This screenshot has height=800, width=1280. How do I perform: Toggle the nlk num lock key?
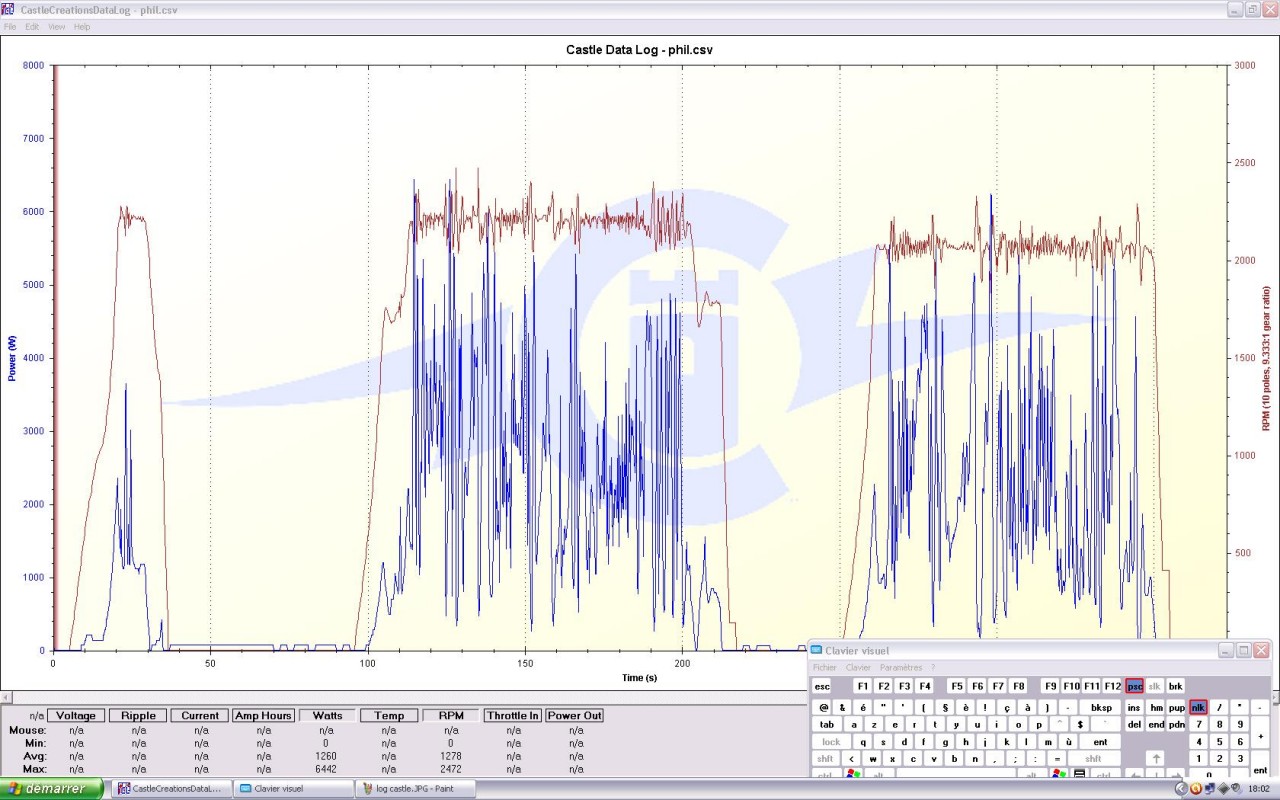pos(1198,708)
